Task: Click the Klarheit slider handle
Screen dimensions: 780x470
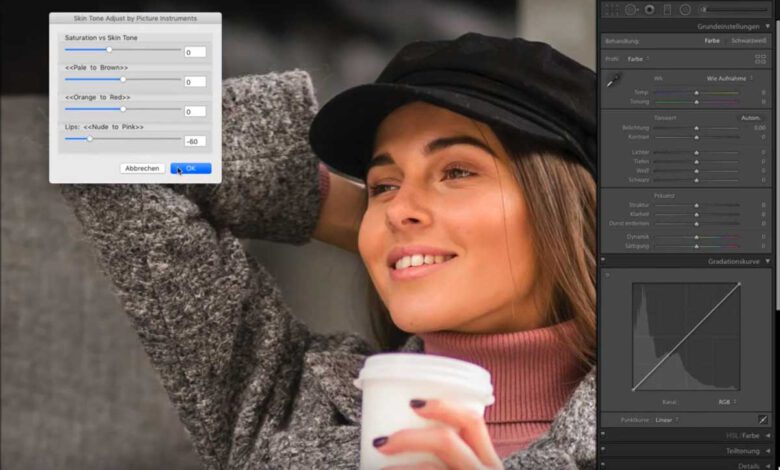Action: 696,214
